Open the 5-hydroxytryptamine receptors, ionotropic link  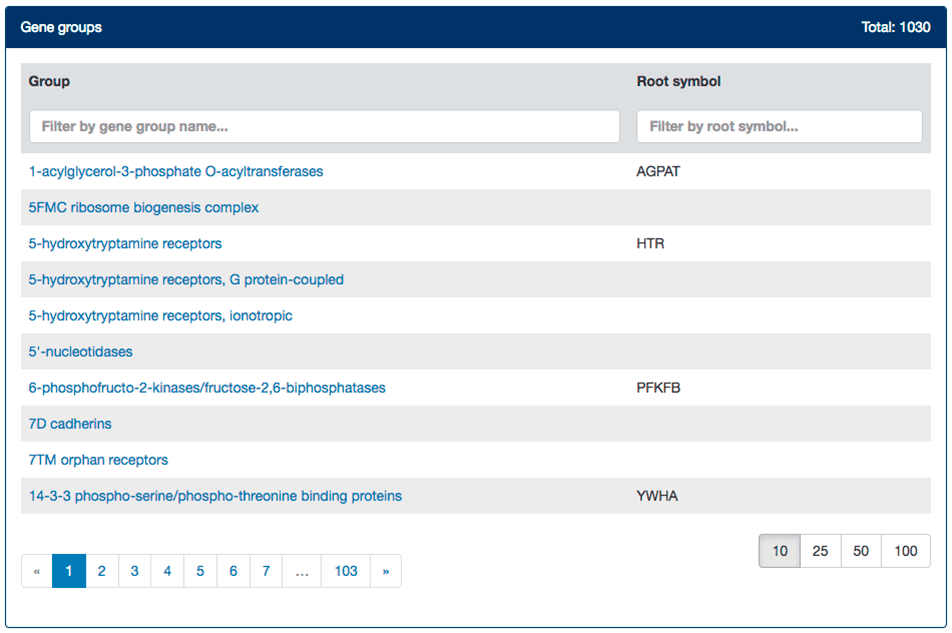160,315
